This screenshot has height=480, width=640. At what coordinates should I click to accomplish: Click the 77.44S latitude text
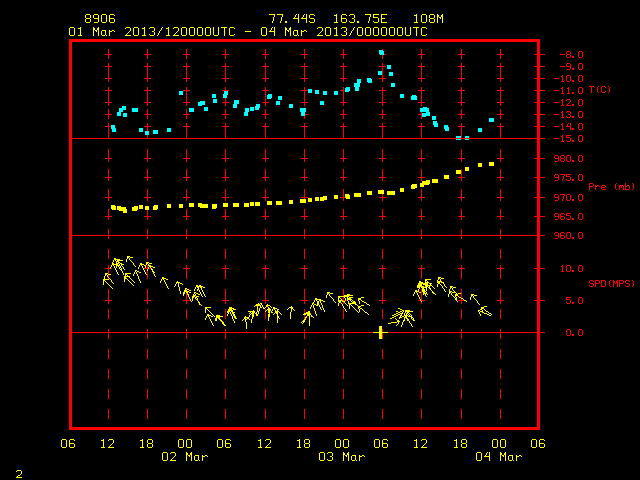[292, 19]
